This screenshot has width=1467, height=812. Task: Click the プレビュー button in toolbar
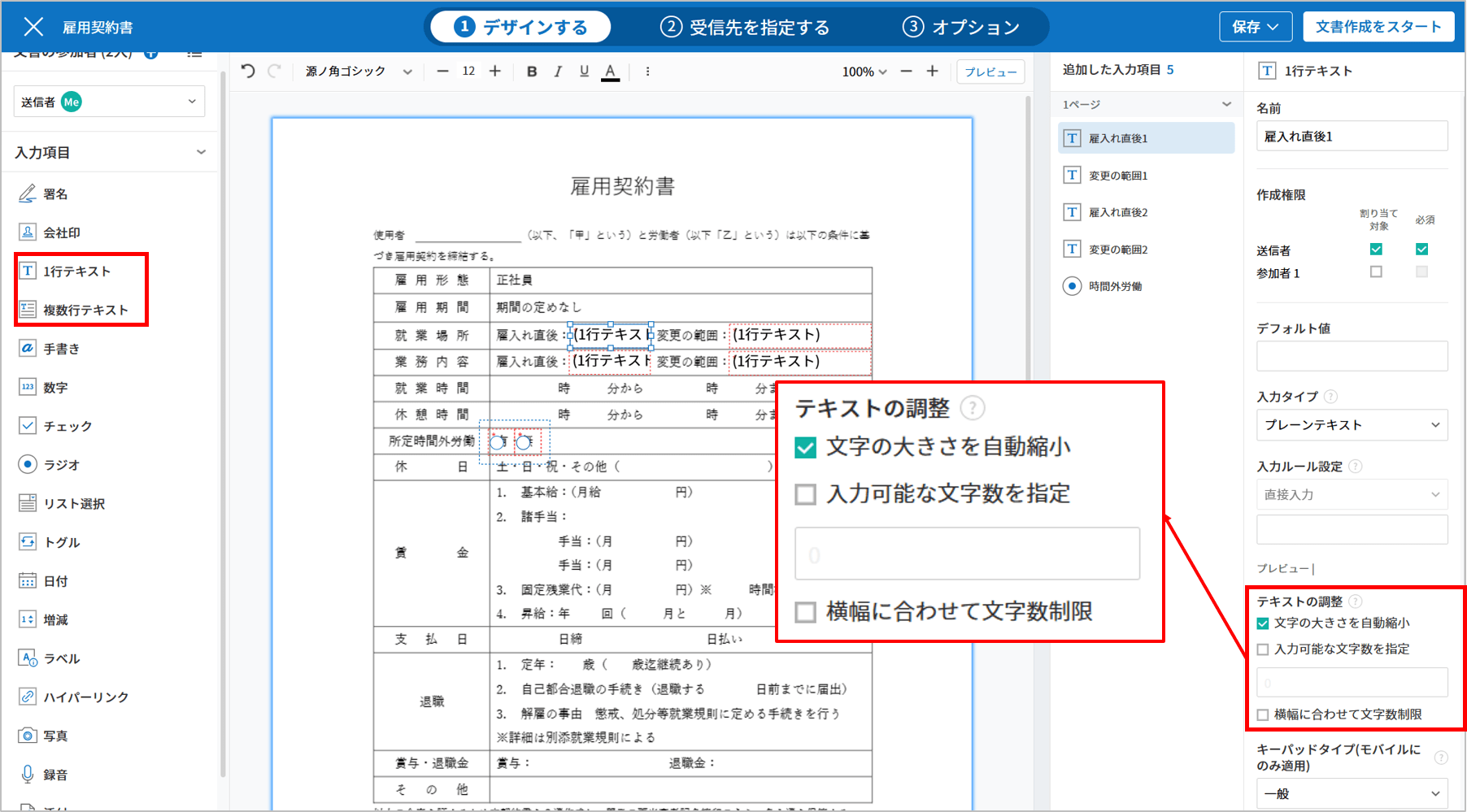click(x=990, y=72)
